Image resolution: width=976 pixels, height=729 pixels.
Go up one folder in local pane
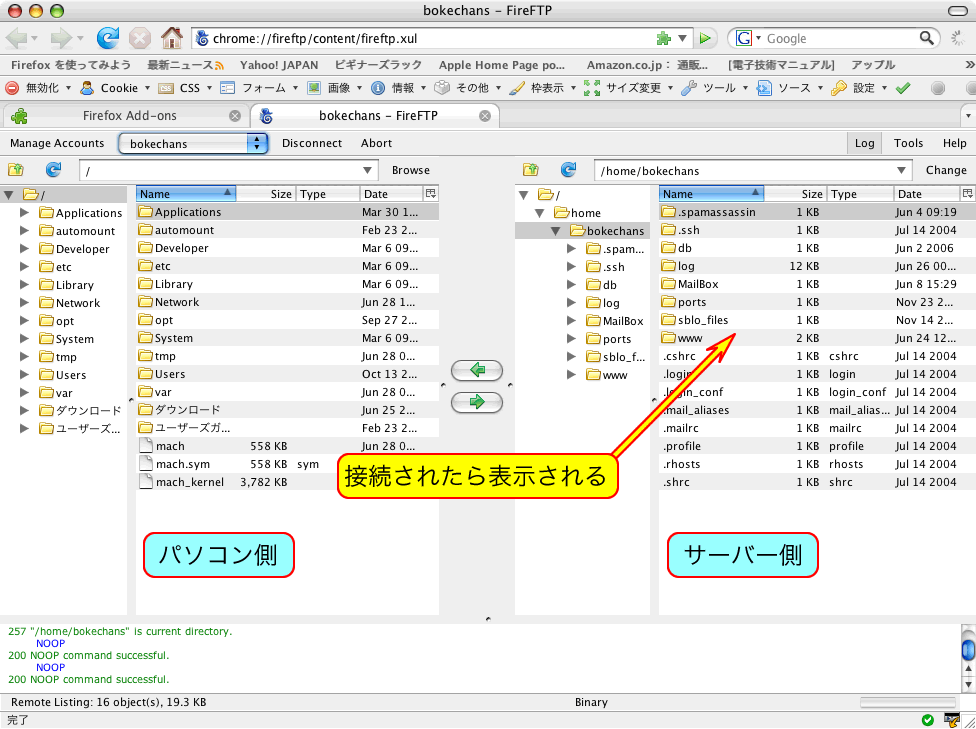[x=17, y=170]
